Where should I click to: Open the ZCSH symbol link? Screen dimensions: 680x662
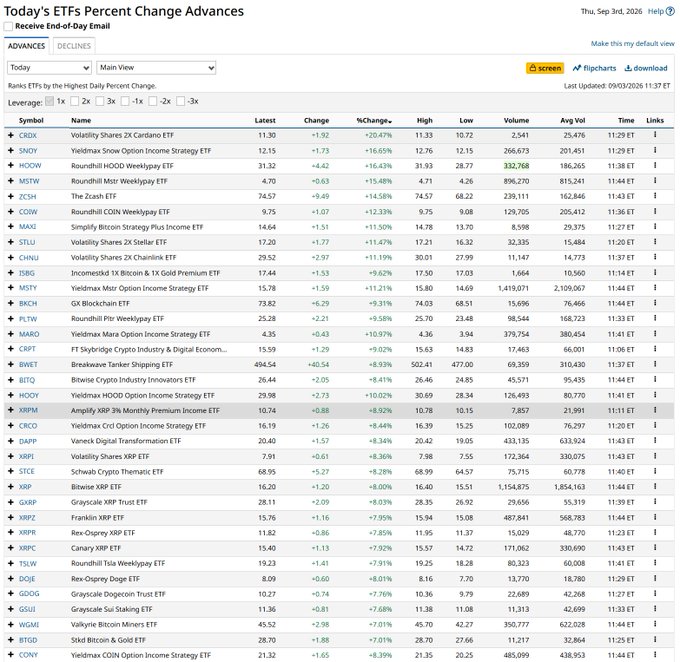(27, 197)
